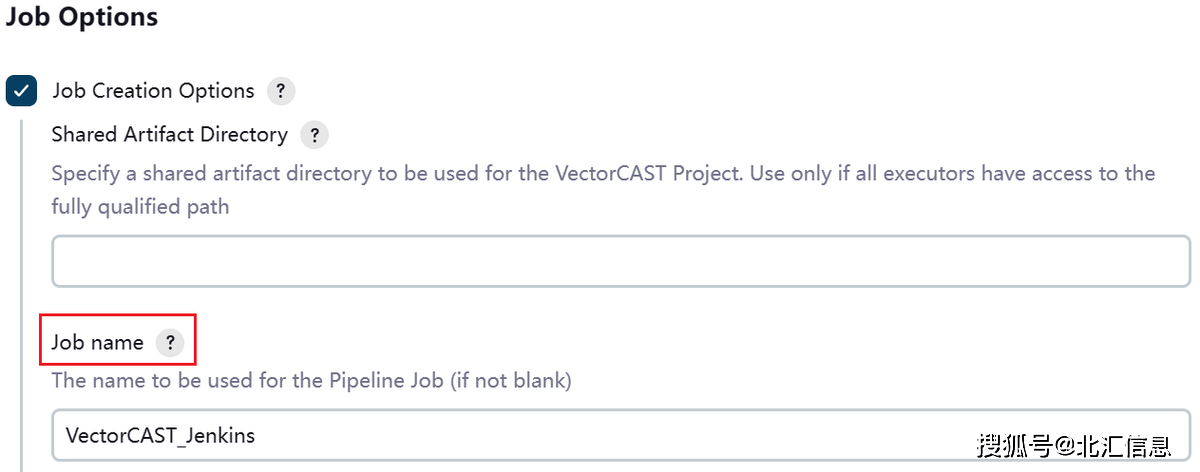The image size is (1200, 472).
Task: Click the Shared Artifact Directory label
Action: tap(170, 134)
